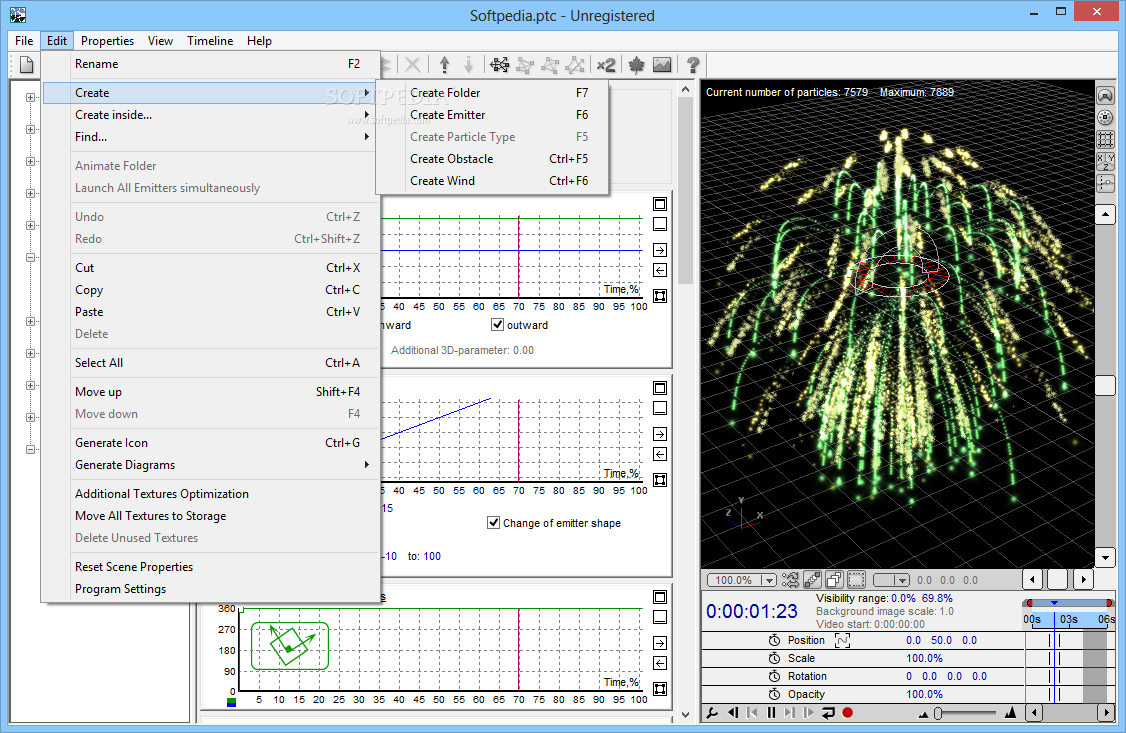Click Additional Textures Optimization entry
Viewport: 1126px width, 733px height.
point(210,494)
